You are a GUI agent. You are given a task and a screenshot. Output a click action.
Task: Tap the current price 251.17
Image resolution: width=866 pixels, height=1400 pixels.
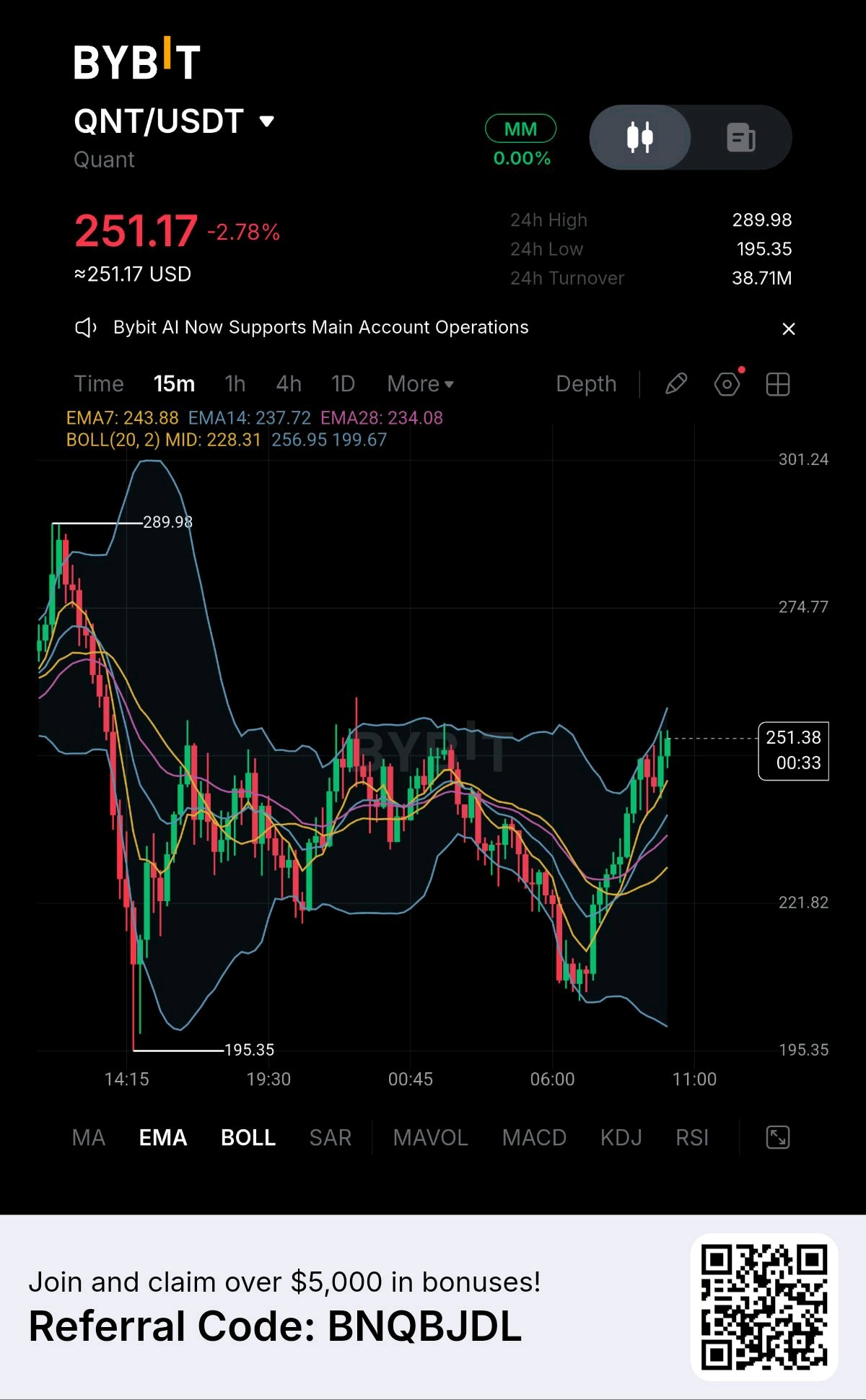136,231
